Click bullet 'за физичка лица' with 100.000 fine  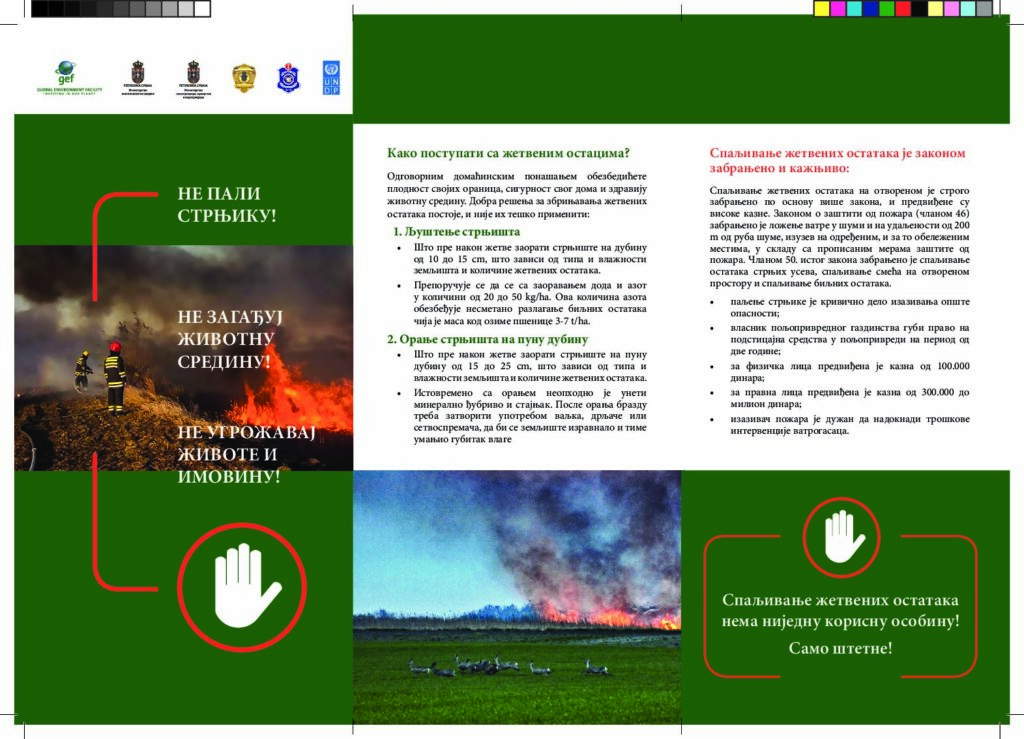(x=850, y=372)
